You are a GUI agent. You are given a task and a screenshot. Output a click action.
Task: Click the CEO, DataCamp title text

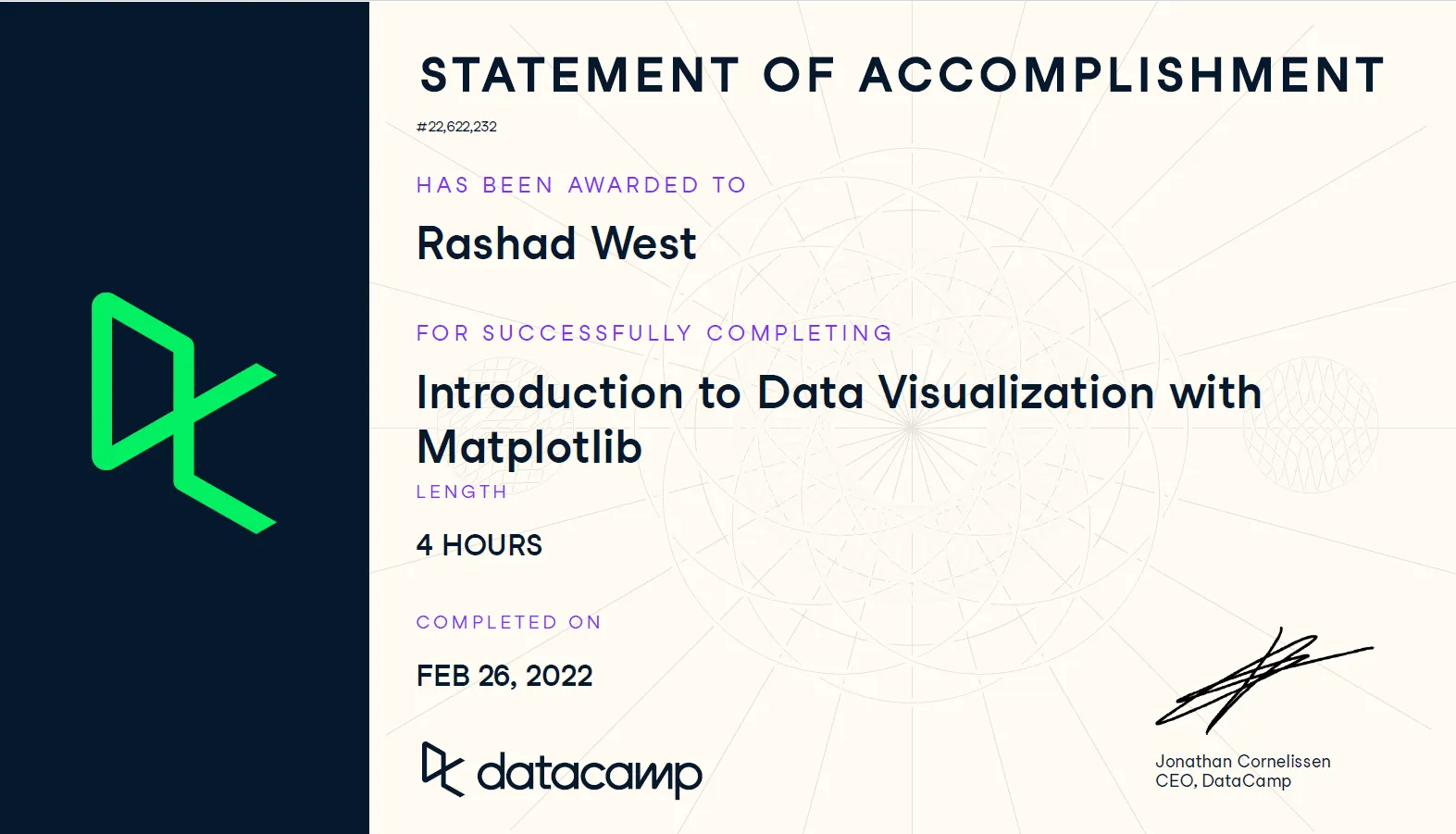tap(1223, 780)
